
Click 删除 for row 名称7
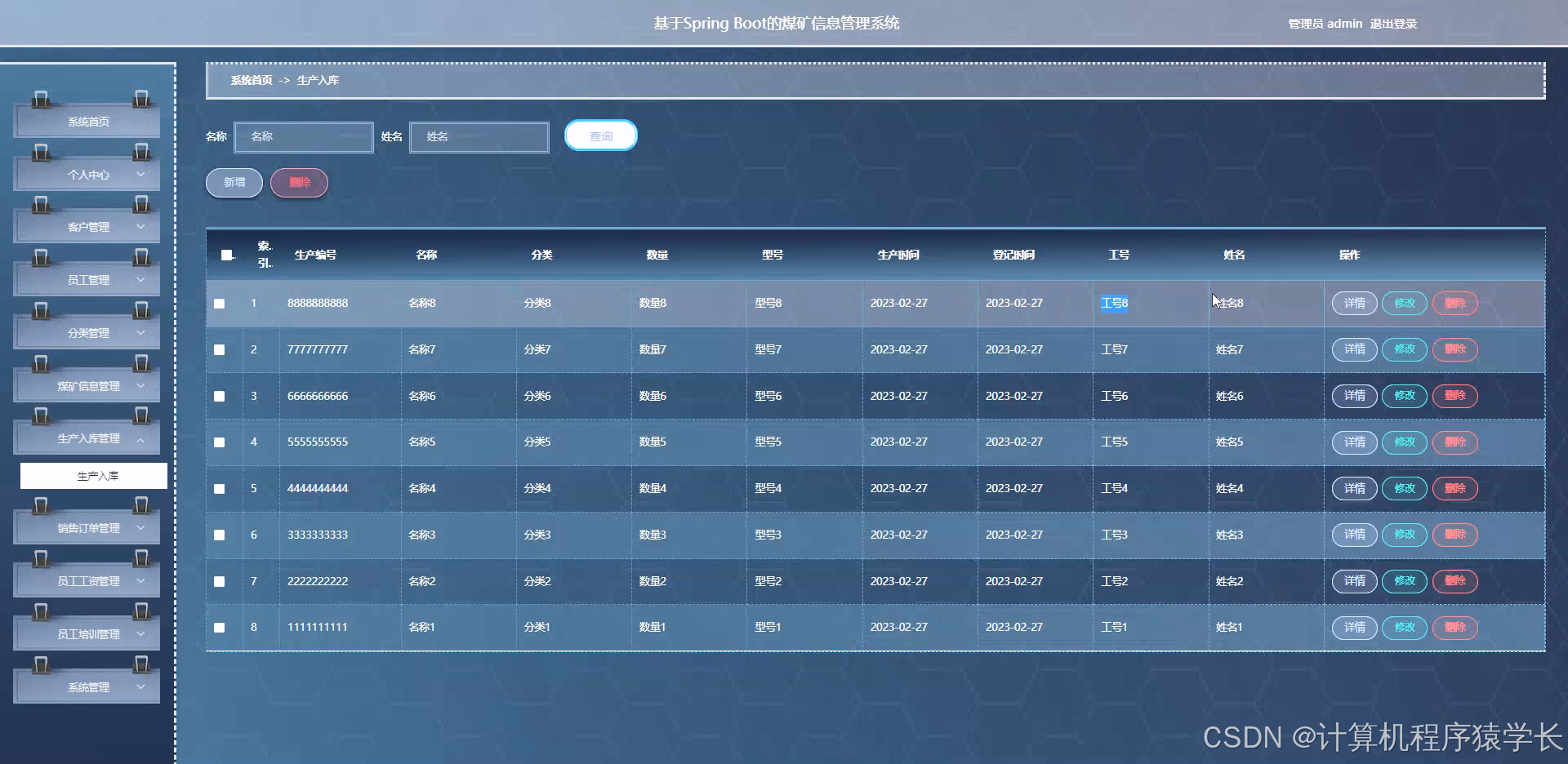click(1455, 349)
